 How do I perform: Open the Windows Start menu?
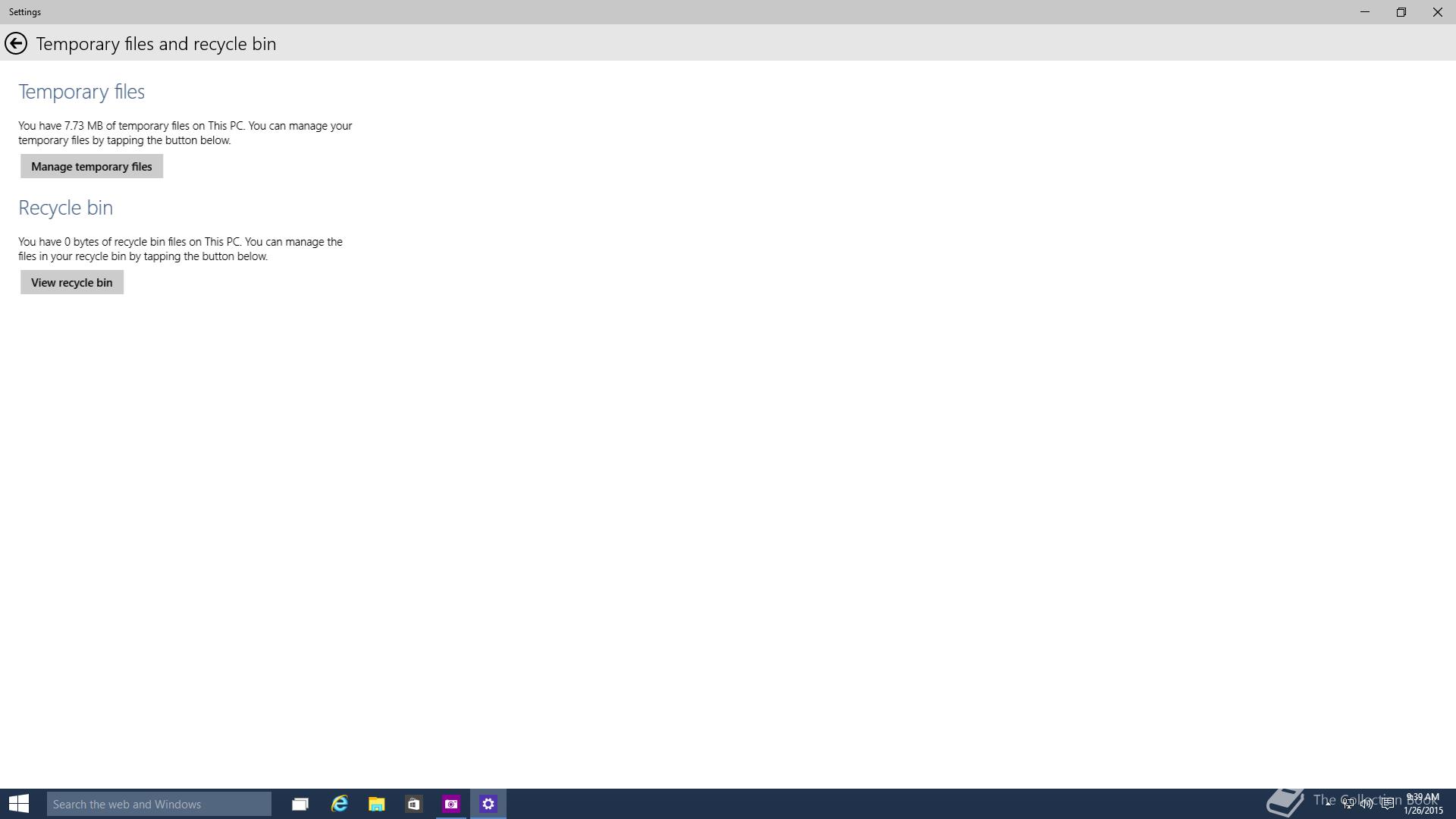(x=18, y=804)
